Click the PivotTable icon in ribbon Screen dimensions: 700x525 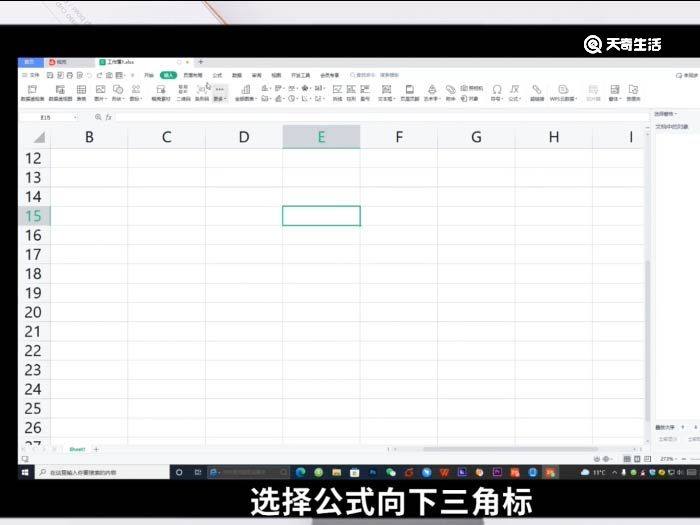[x=32, y=92]
